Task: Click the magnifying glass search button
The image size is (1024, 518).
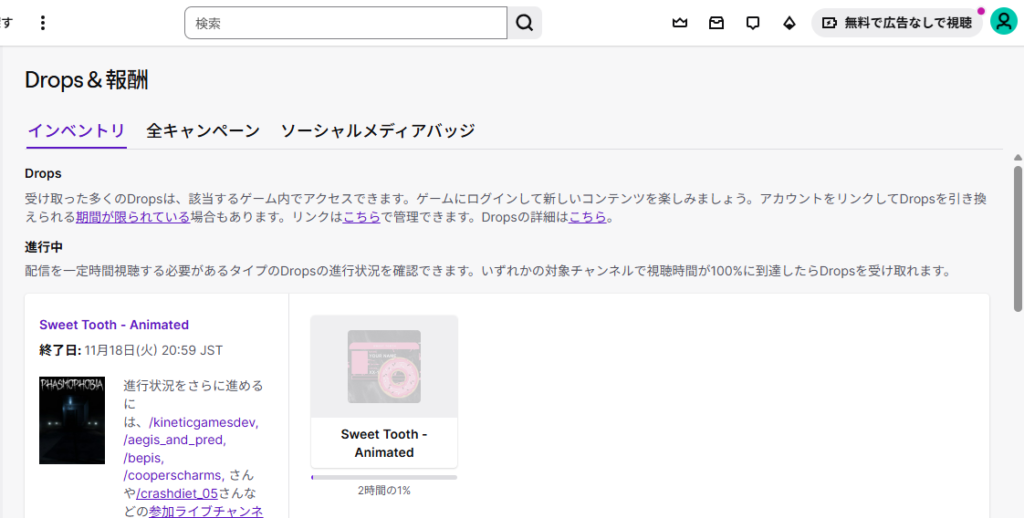Action: click(524, 23)
